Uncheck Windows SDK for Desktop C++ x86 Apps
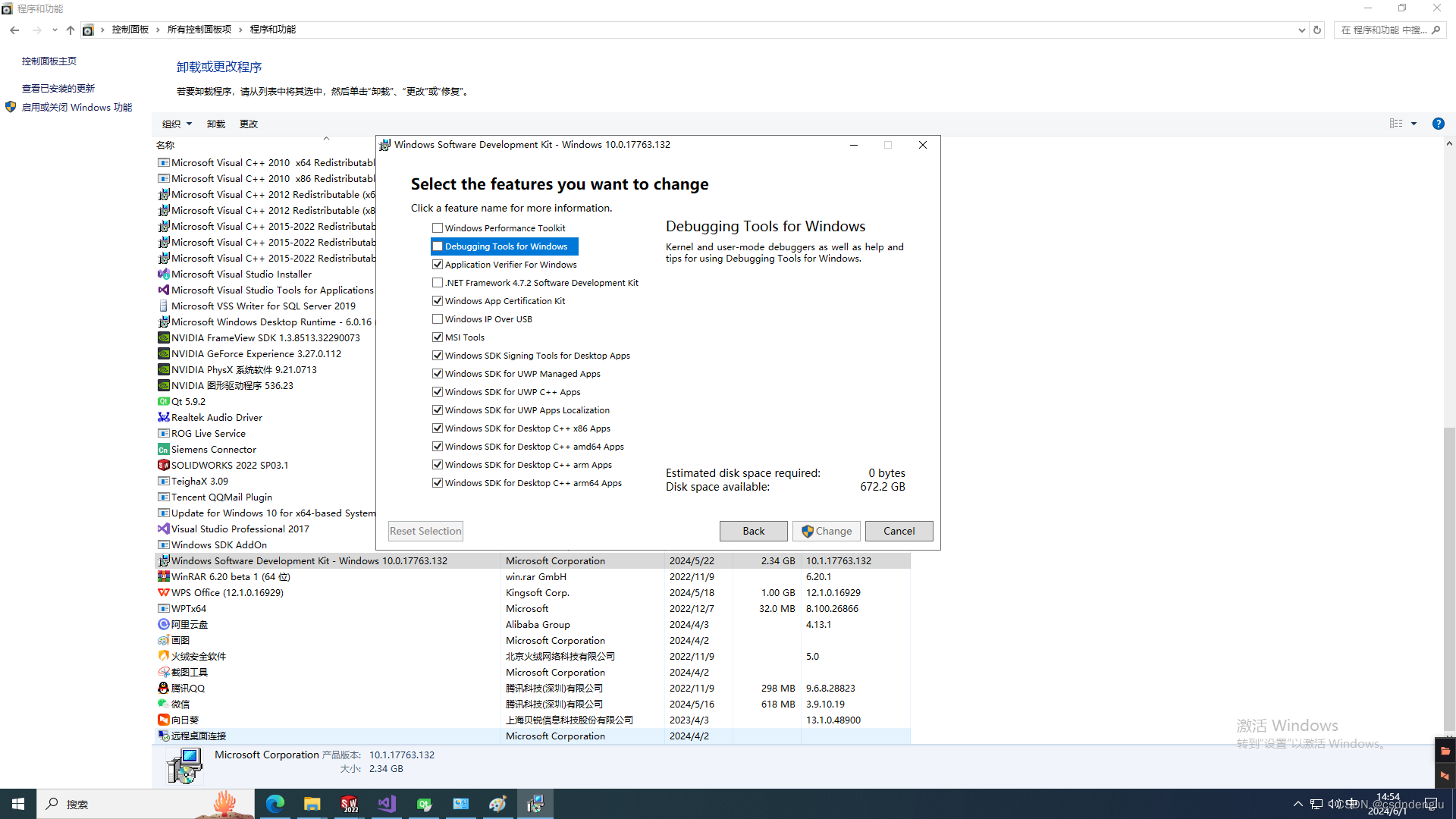 tap(438, 428)
